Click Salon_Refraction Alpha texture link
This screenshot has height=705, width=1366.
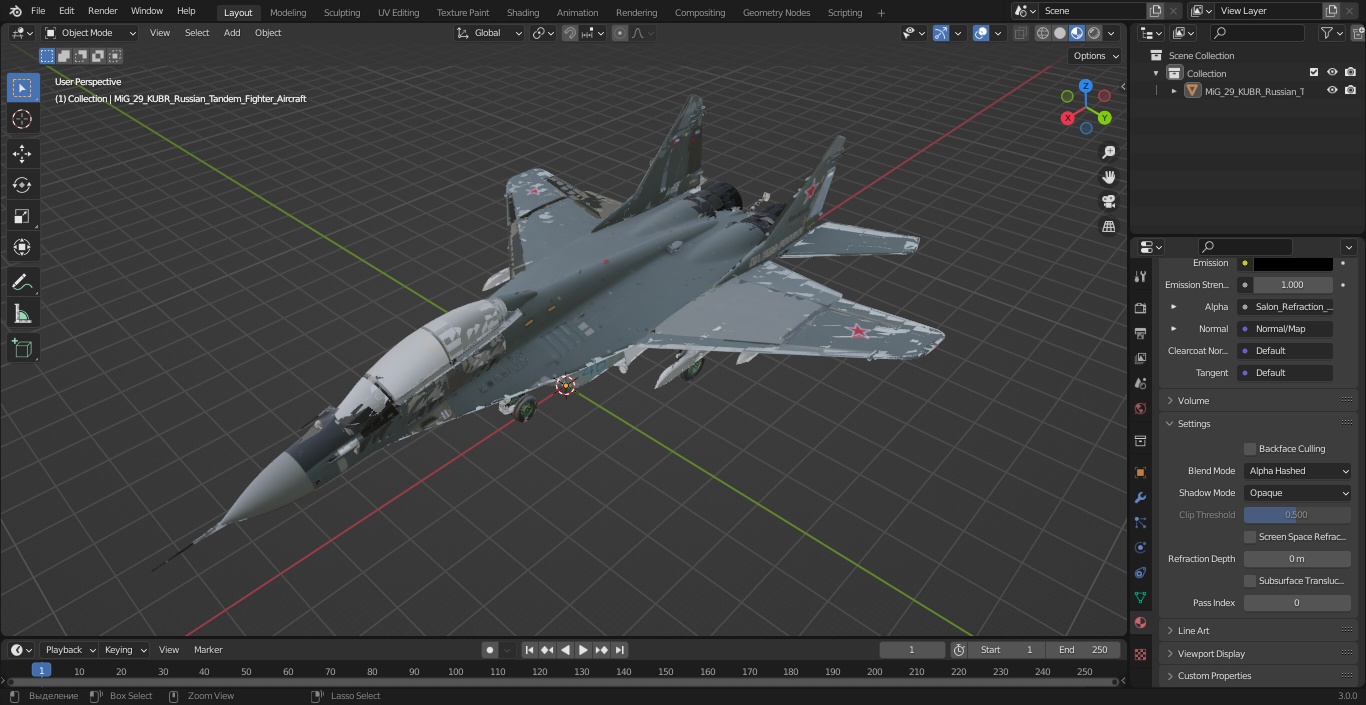[x=1293, y=307]
